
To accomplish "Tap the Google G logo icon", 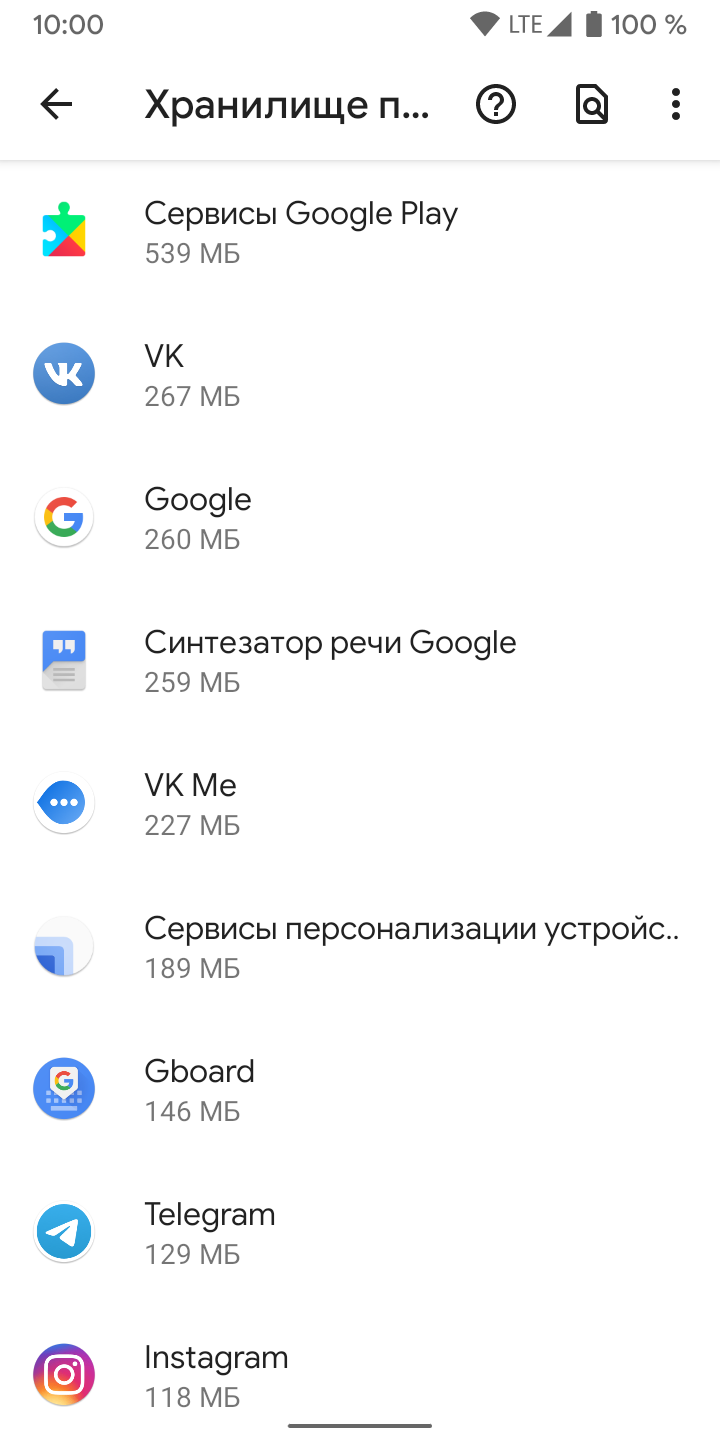I will point(64,517).
